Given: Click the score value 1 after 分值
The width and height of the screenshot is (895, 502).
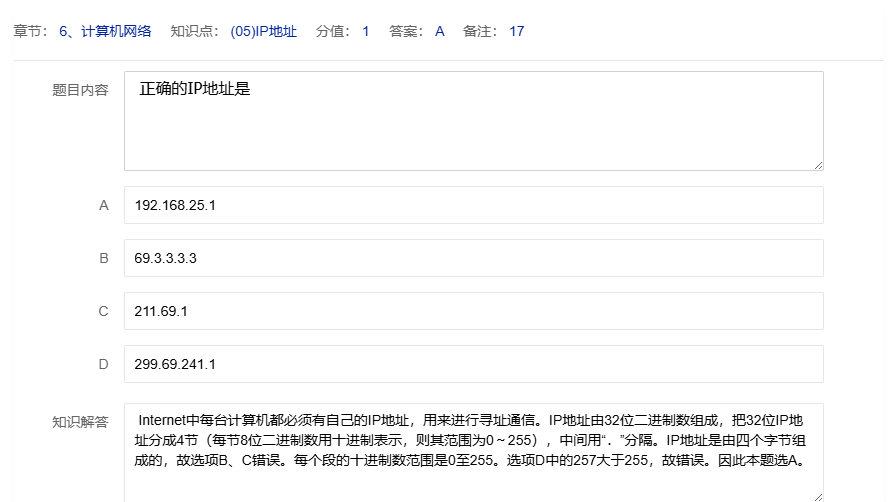Looking at the screenshot, I should pyautogui.click(x=366, y=31).
